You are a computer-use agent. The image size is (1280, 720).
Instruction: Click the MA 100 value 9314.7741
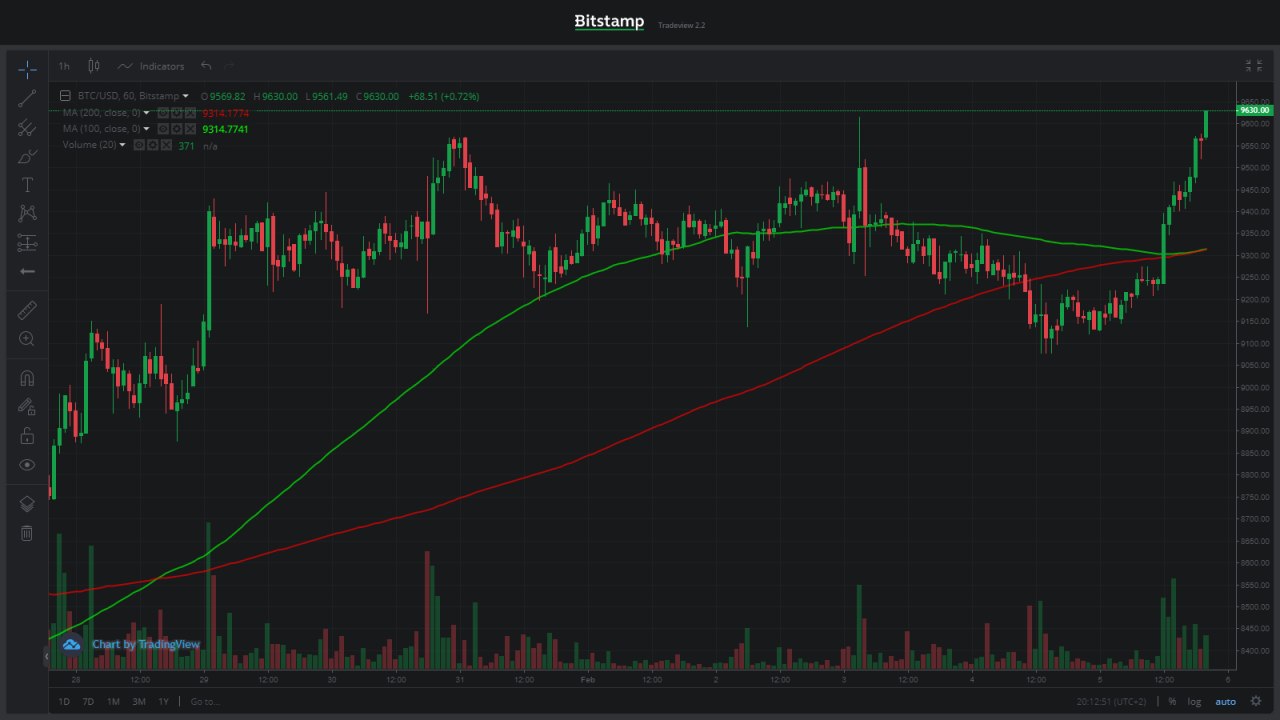point(226,129)
